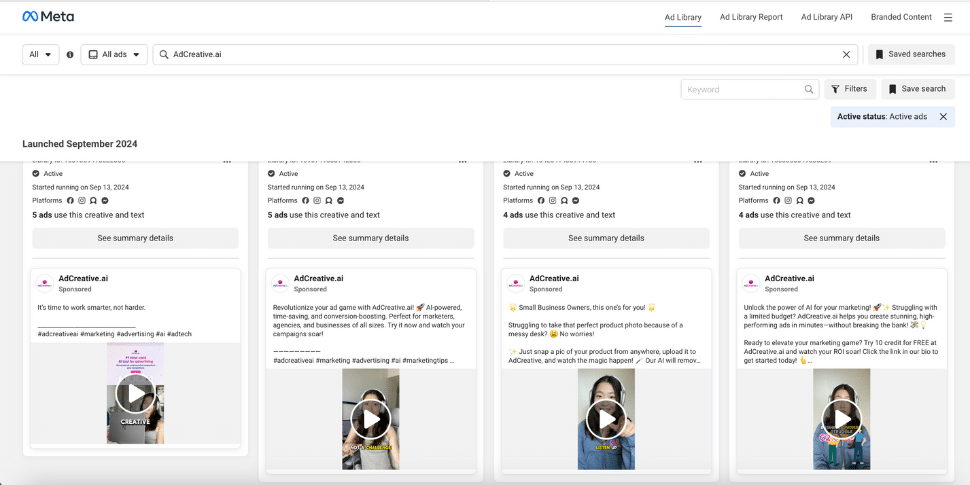Click Messenger platform icon on first ad card

click(105, 200)
